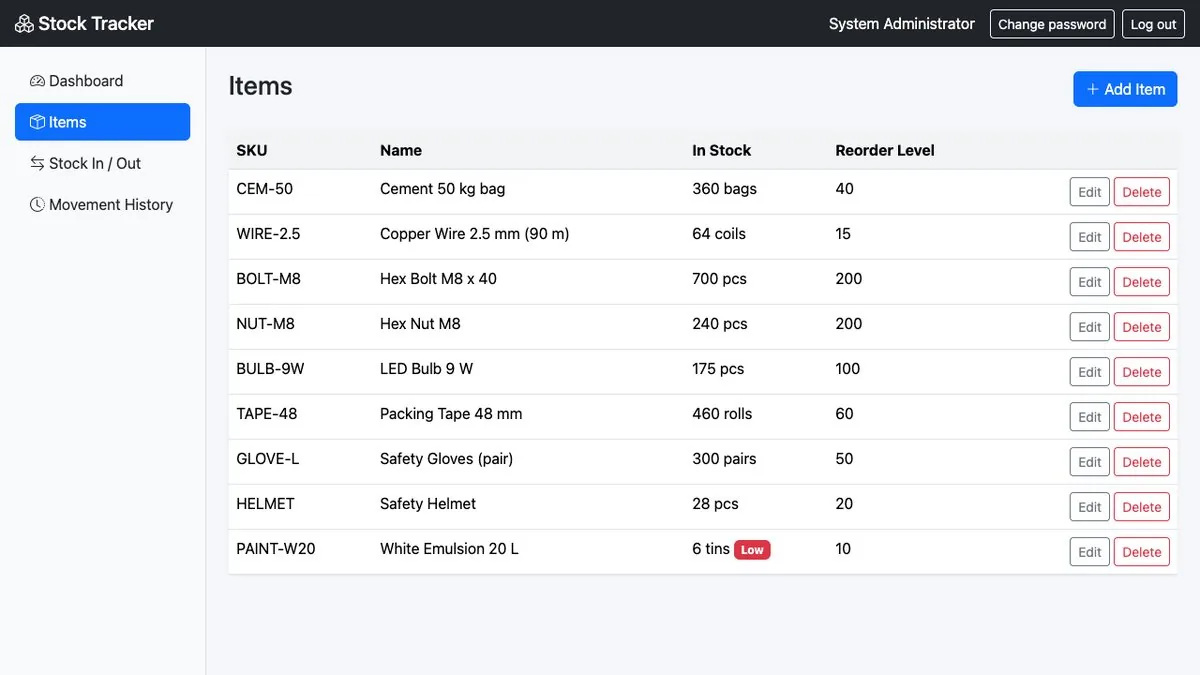Log out of the application
1200x675 pixels.
pyautogui.click(x=1153, y=24)
